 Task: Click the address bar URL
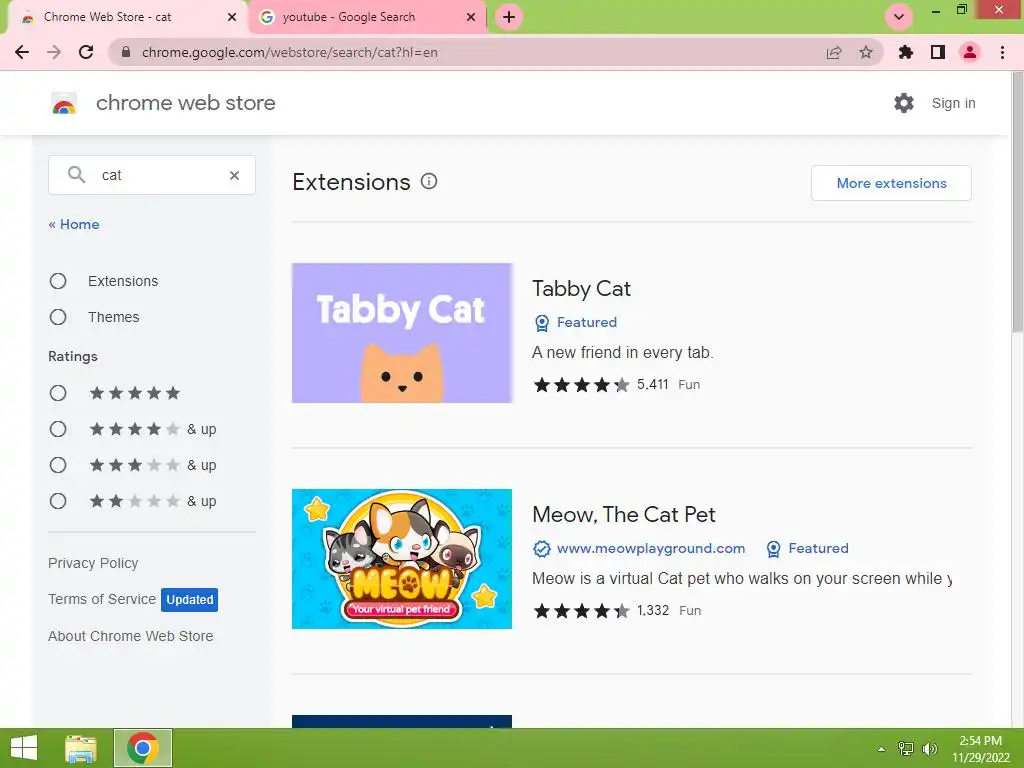pos(289,52)
